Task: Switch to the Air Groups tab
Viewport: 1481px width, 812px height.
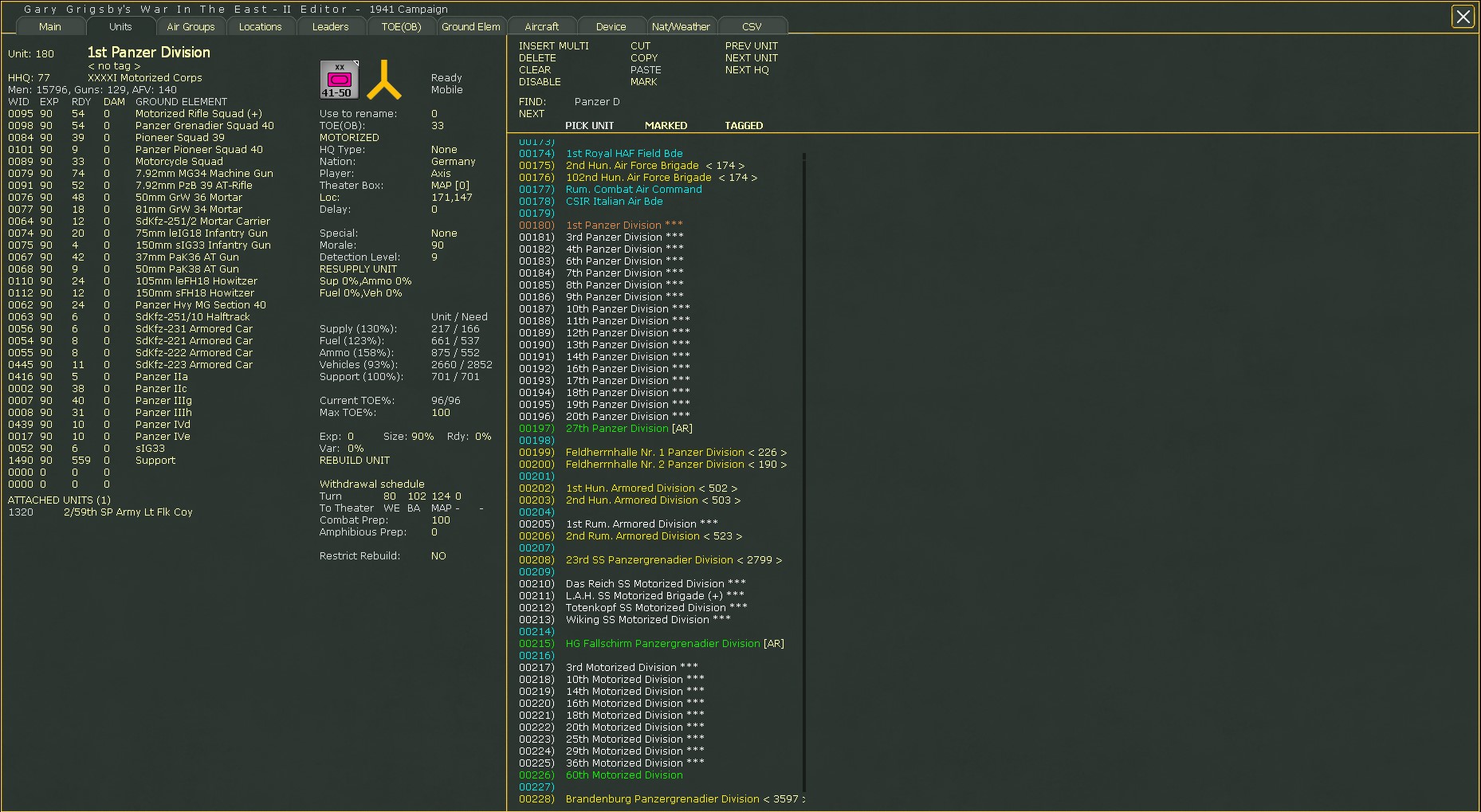Action: (x=191, y=26)
